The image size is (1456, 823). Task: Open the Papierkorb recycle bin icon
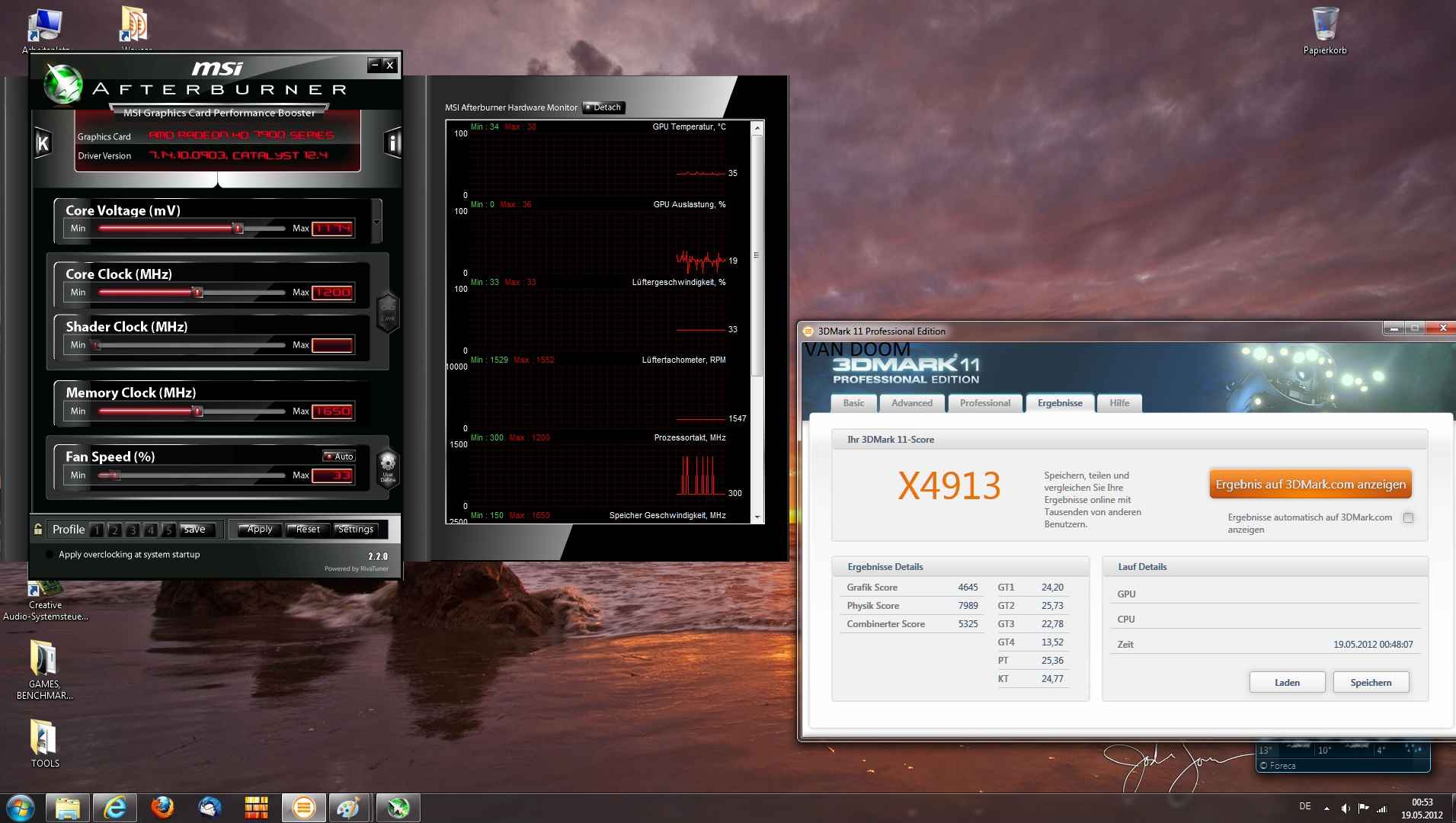pyautogui.click(x=1325, y=30)
